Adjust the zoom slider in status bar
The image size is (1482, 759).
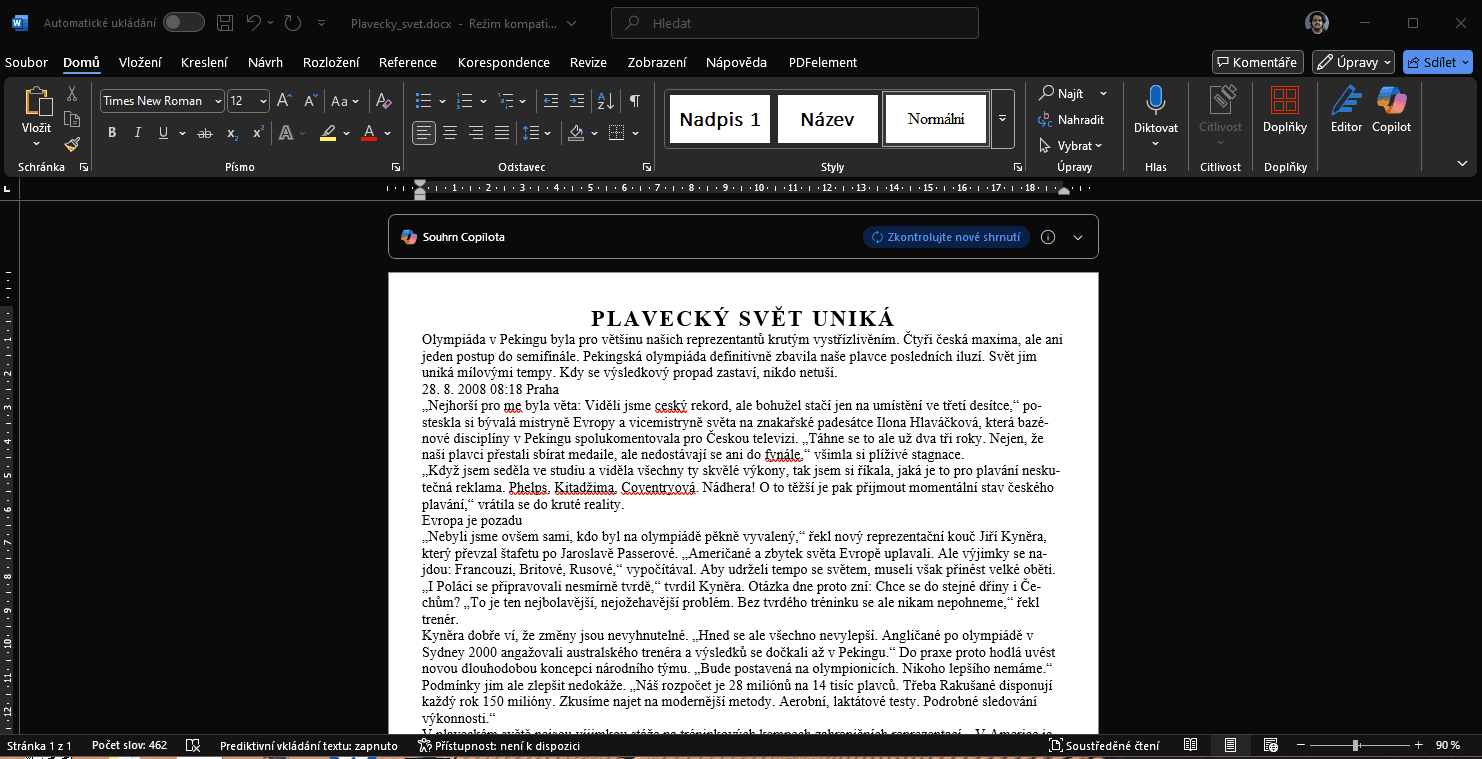[1356, 745]
